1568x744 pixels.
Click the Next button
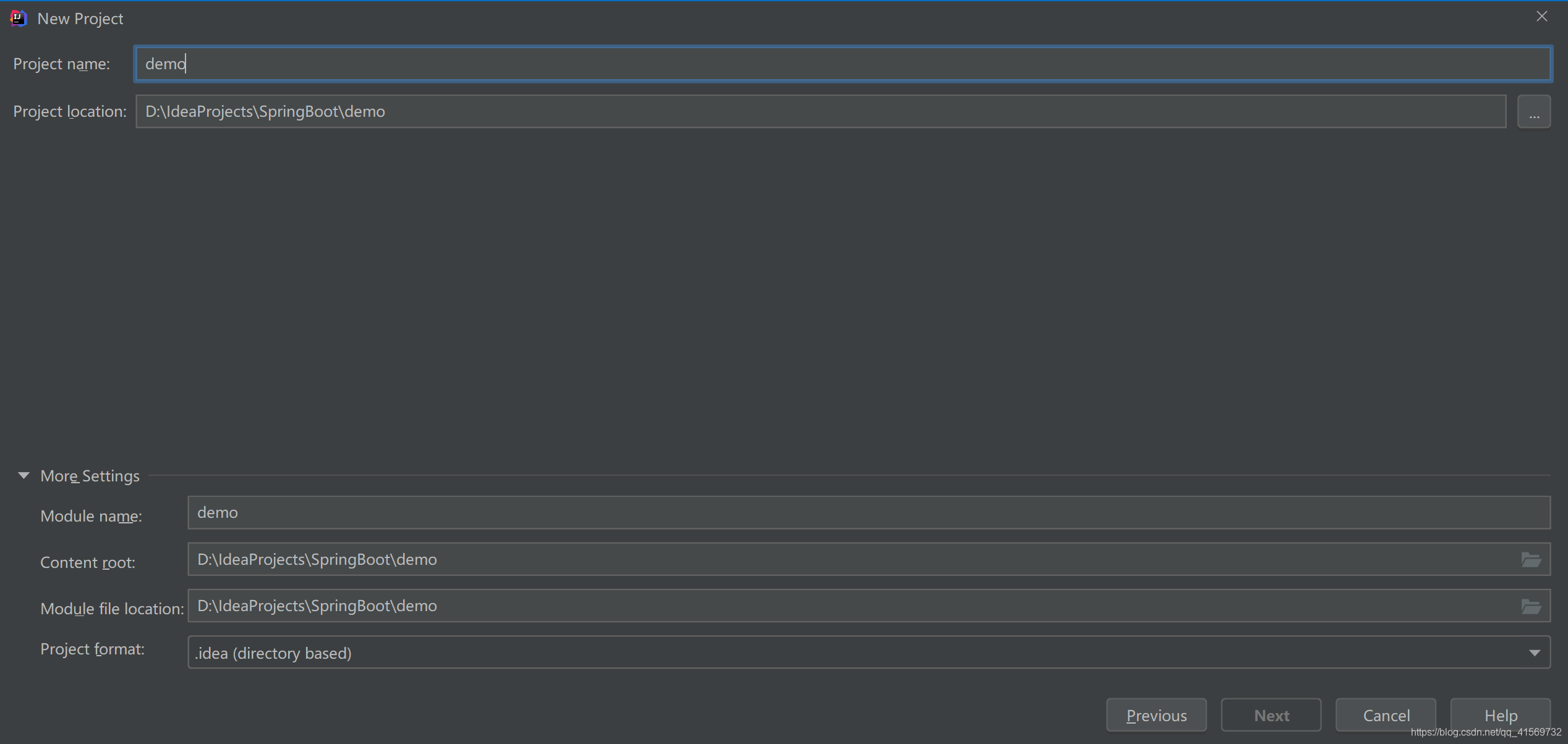1271,715
